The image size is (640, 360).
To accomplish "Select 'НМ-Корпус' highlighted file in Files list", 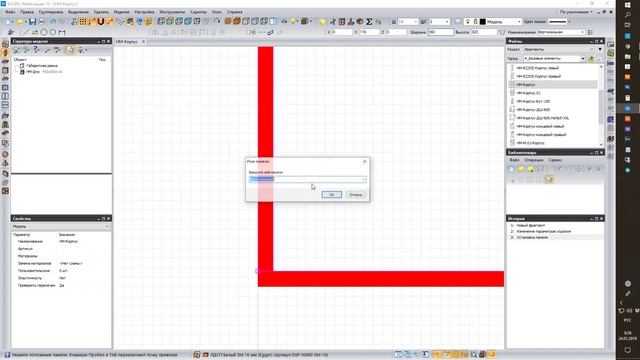I will click(553, 84).
